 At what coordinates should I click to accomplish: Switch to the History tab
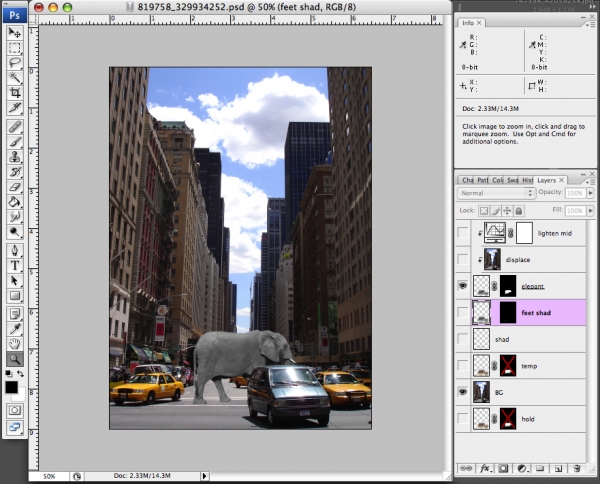pos(527,180)
